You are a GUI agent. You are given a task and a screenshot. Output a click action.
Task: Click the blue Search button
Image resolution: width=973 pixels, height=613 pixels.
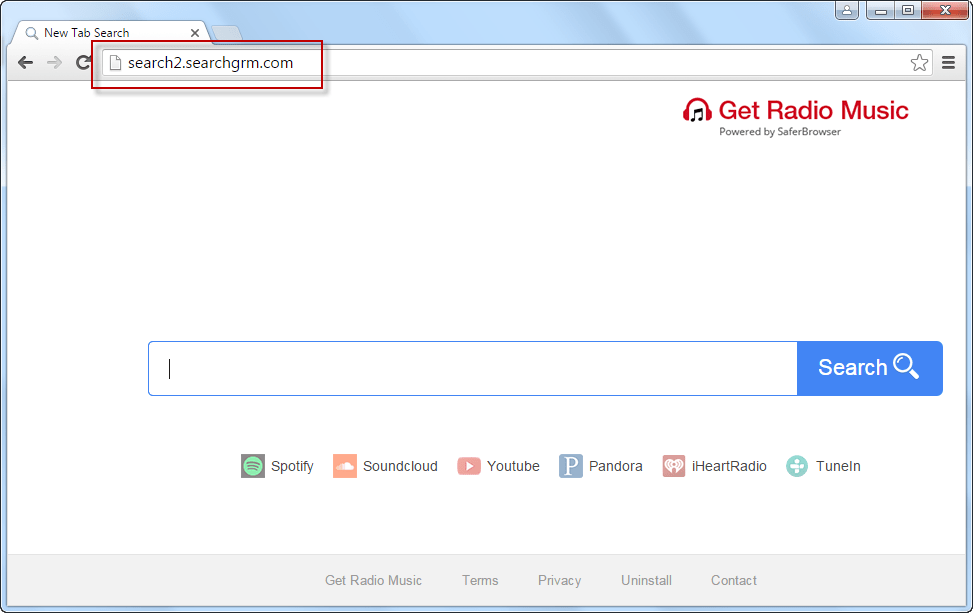tap(869, 368)
